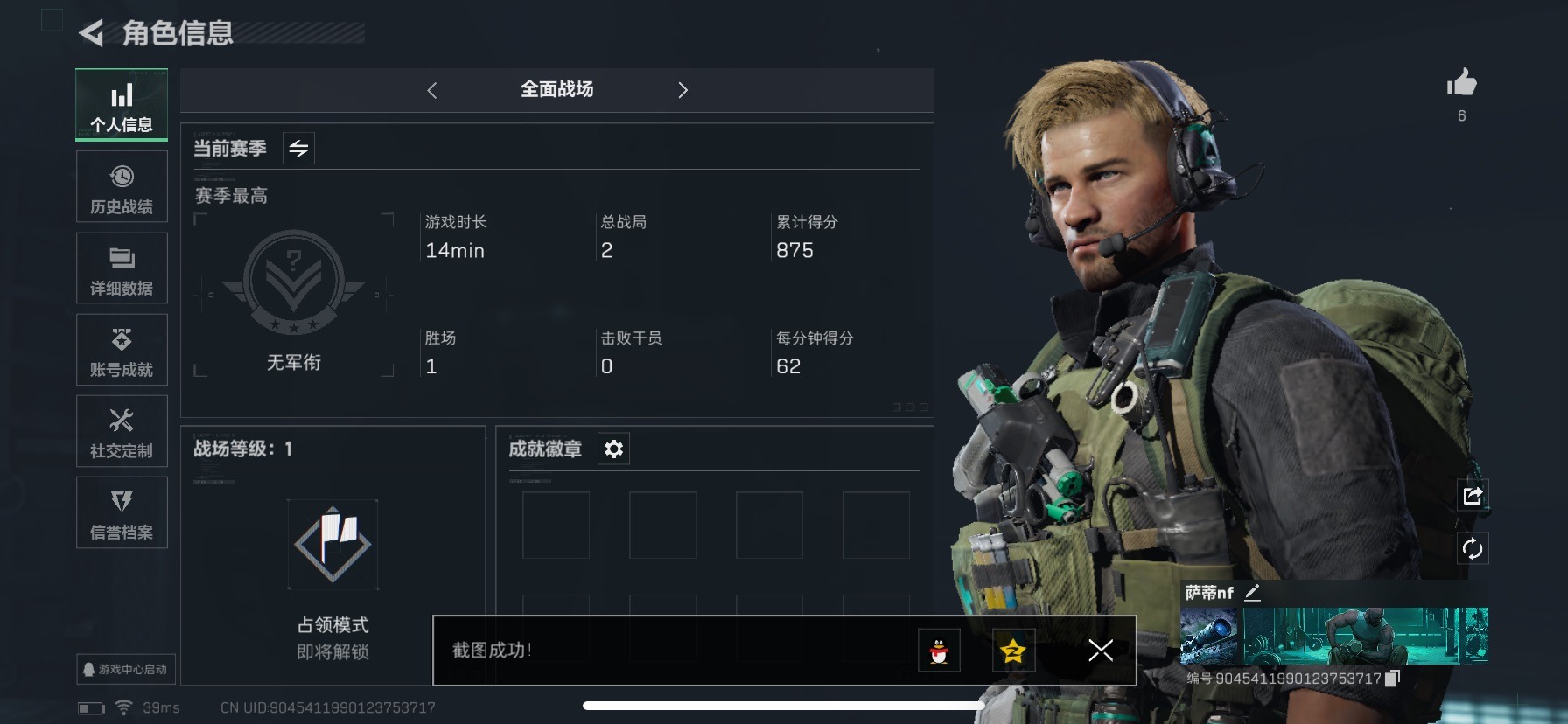Open the 信誉档案 sidebar tab
The width and height of the screenshot is (1568, 724).
click(x=122, y=512)
